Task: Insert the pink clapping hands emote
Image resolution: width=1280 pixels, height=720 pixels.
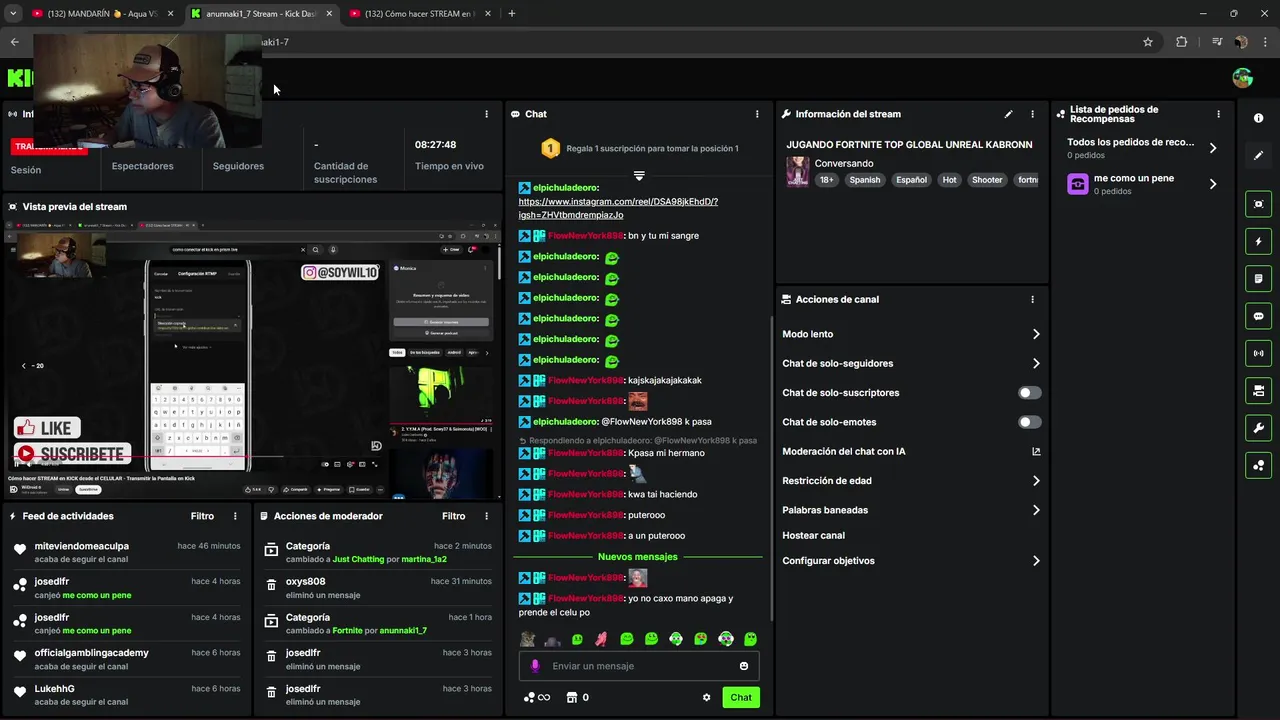Action: [x=602, y=639]
